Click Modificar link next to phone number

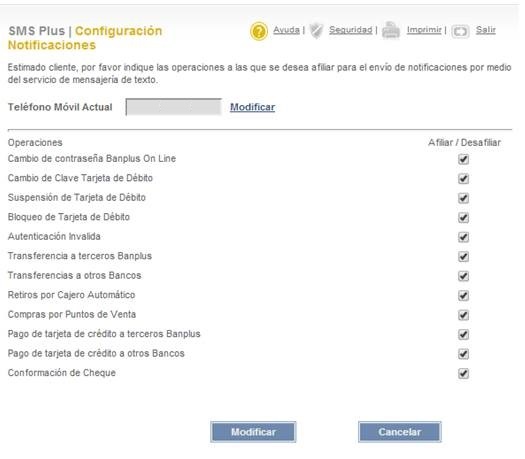252,107
